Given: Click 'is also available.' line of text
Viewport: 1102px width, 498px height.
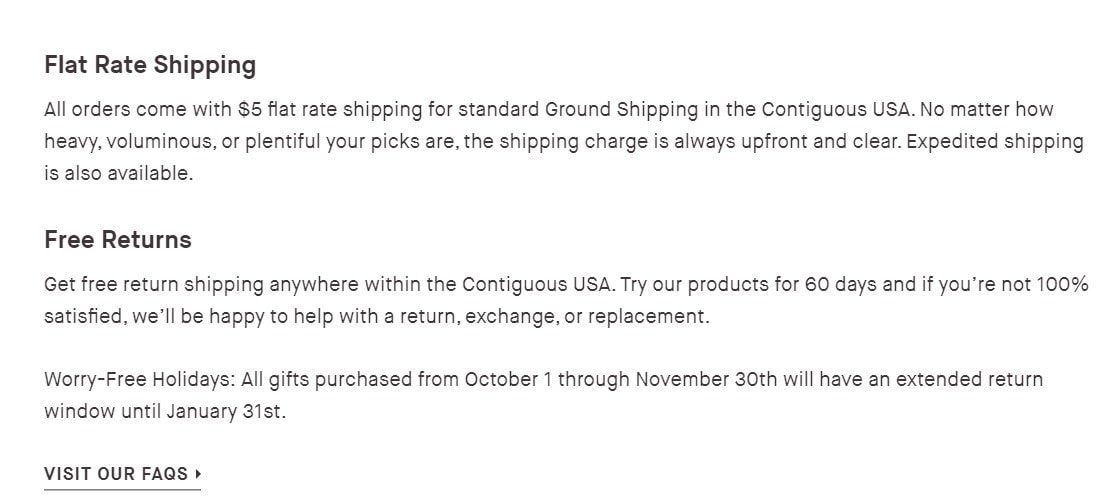Looking at the screenshot, I should click(x=118, y=173).
